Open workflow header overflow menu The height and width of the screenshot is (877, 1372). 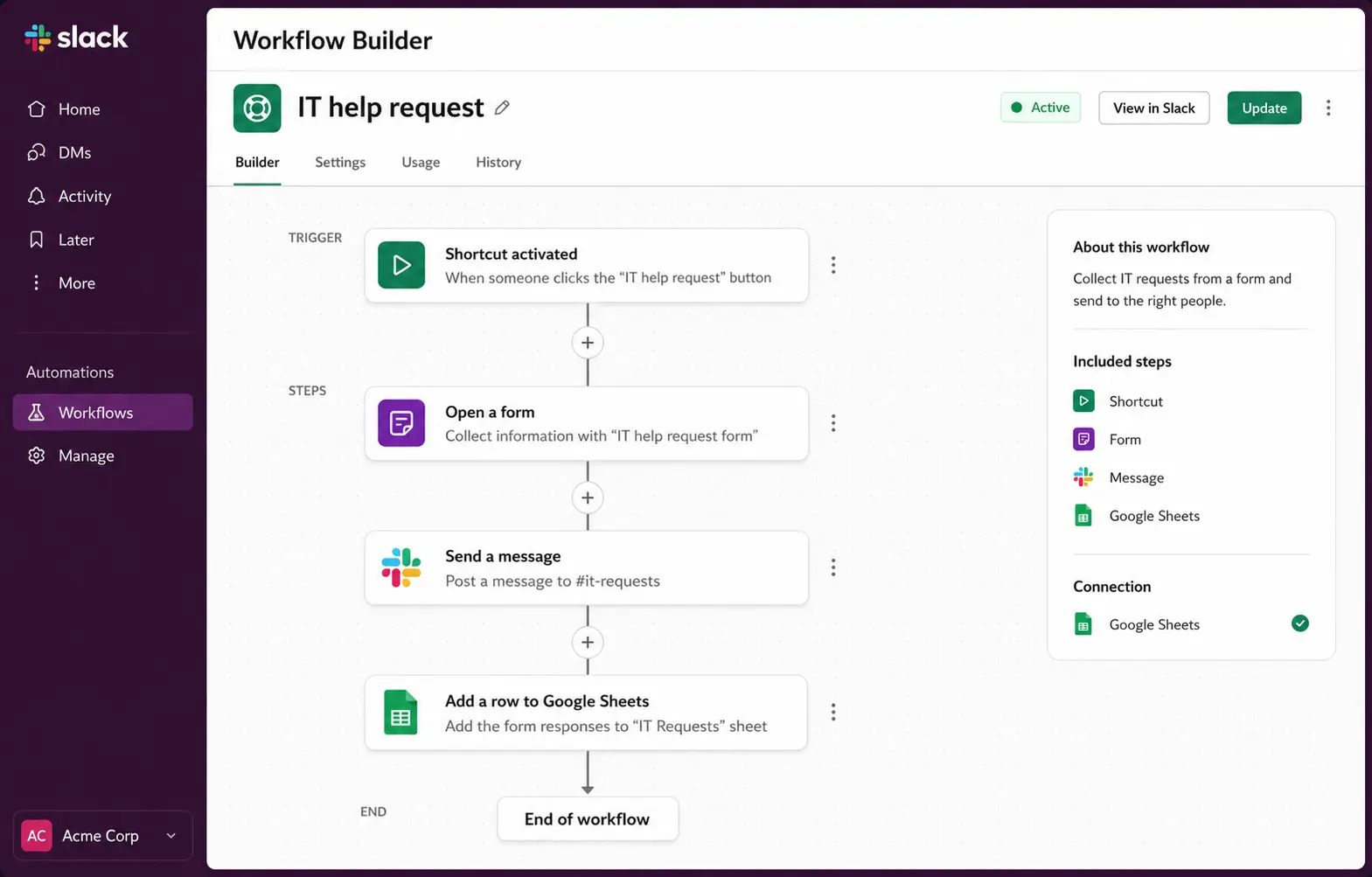click(x=1328, y=108)
